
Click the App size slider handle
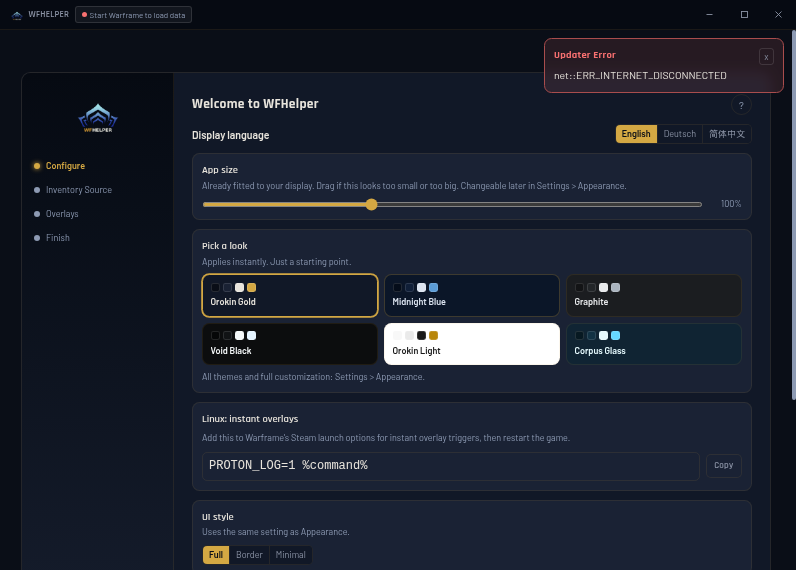tap(372, 205)
